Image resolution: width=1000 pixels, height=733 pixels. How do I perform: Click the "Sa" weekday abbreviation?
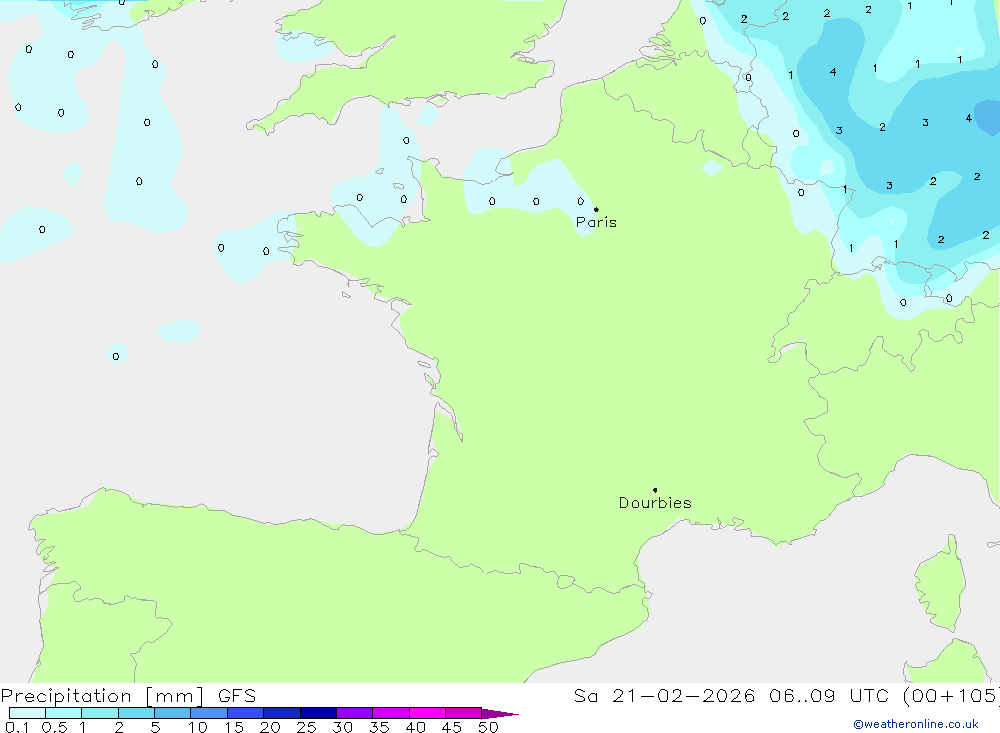pyautogui.click(x=585, y=696)
